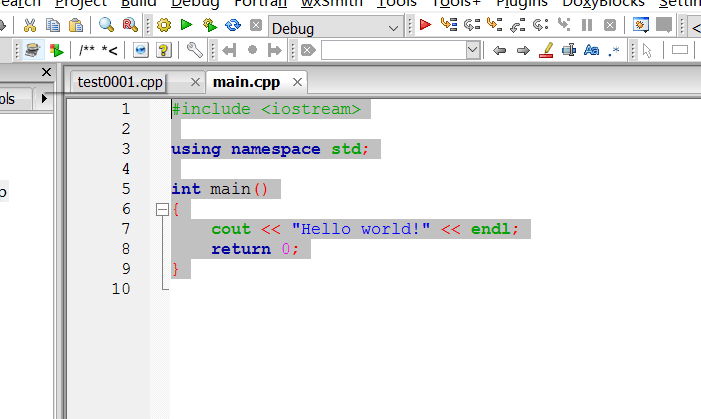Toggle highlight matches pencil icon
Image resolution: width=701 pixels, height=419 pixels.
click(546, 50)
